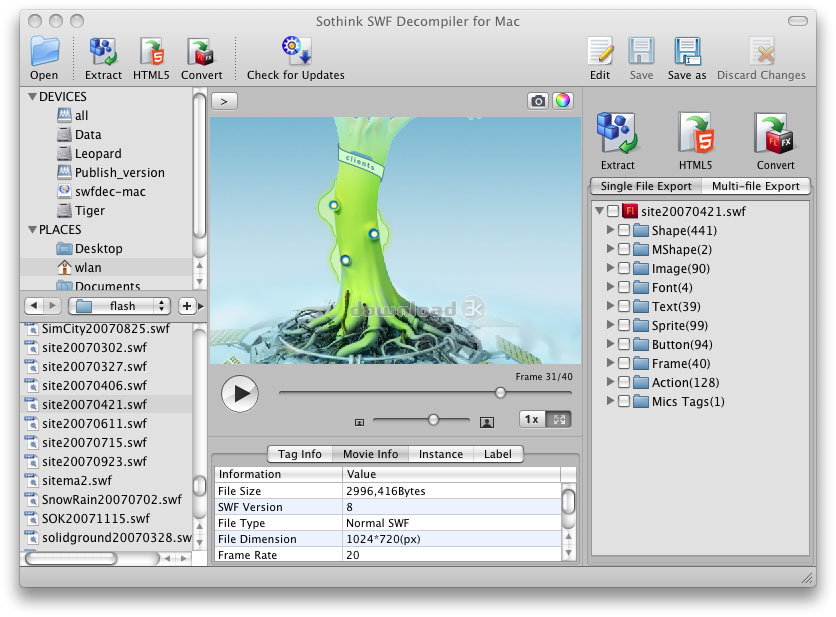Click the Discard Changes icon
The width and height of the screenshot is (836, 617).
pyautogui.click(x=761, y=51)
